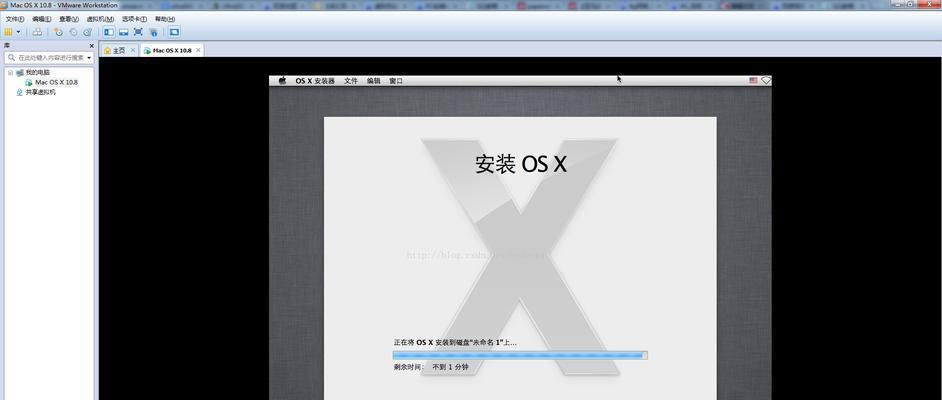Toggle the thumbnail bar icon

click(x=123, y=32)
